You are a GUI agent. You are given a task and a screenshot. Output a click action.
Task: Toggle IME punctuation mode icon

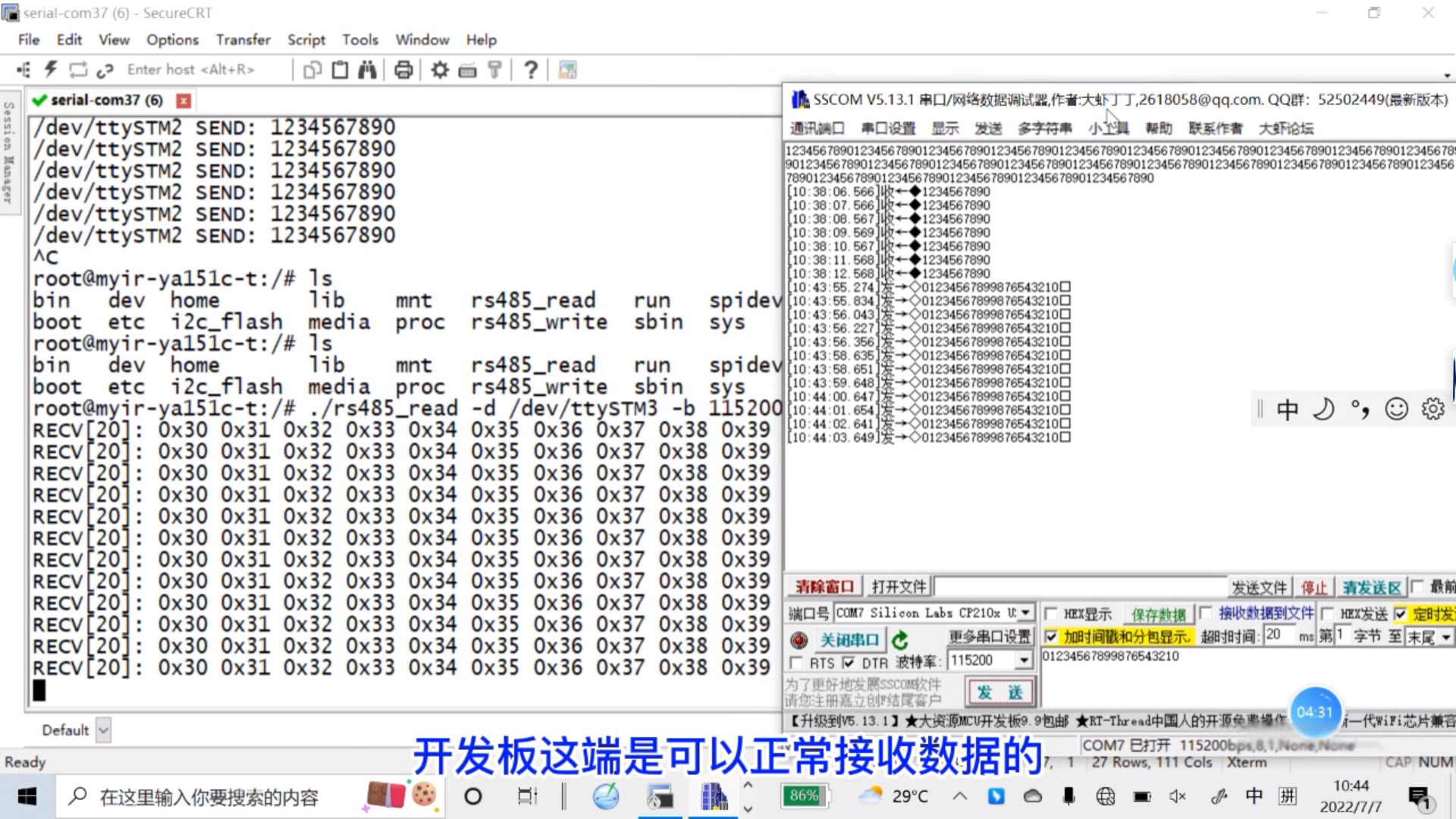point(1360,409)
